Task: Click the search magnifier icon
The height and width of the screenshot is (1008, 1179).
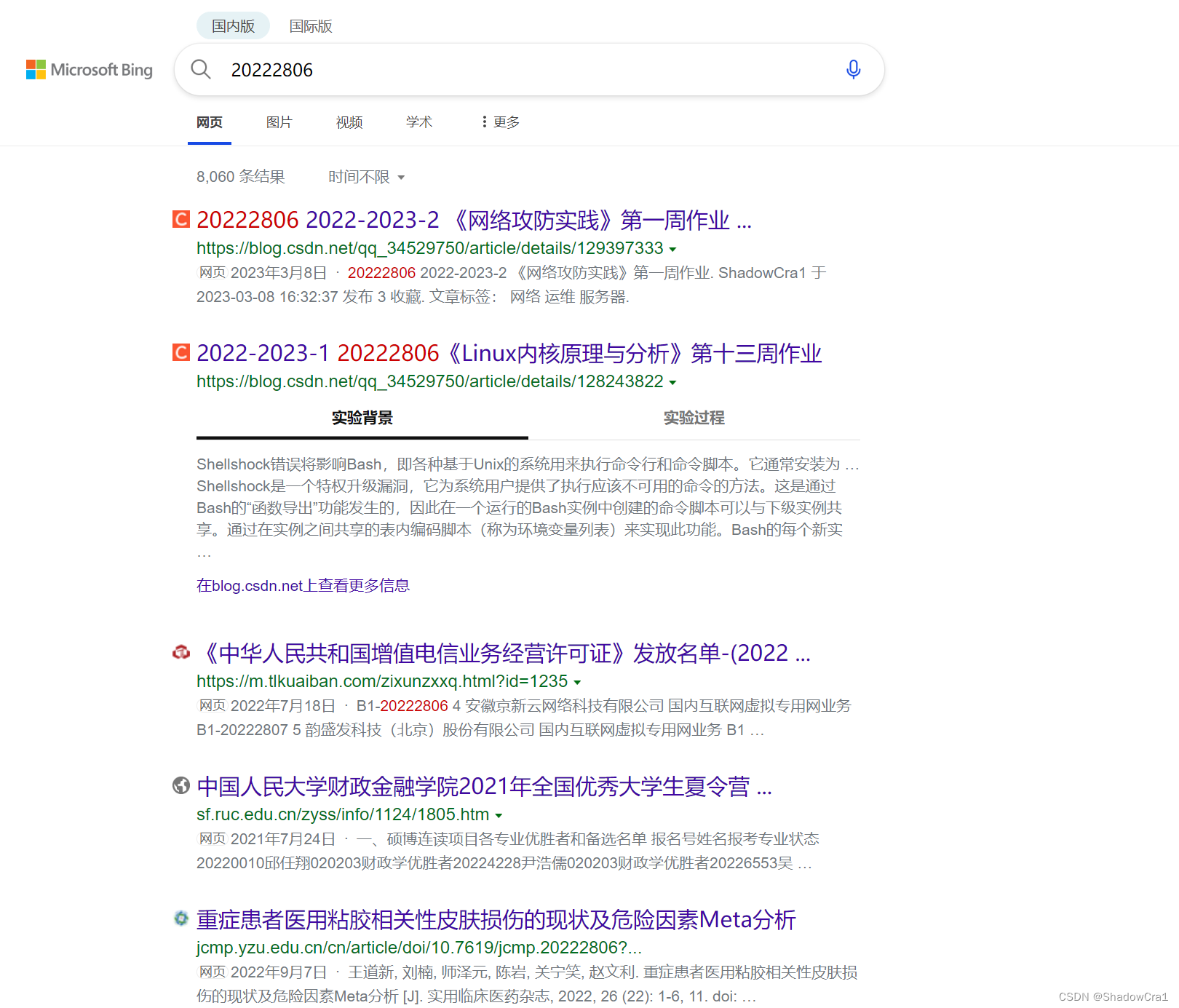Action: point(201,69)
